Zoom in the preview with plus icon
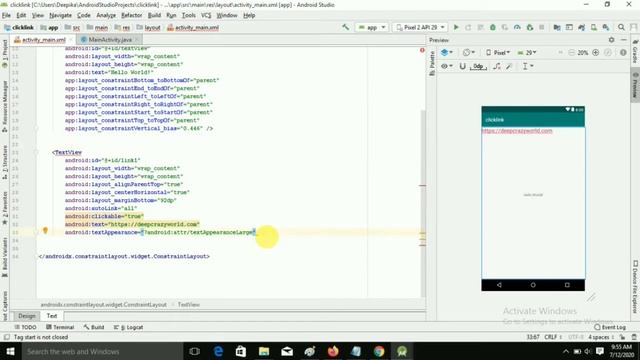This screenshot has height=360, width=640. (x=596, y=53)
